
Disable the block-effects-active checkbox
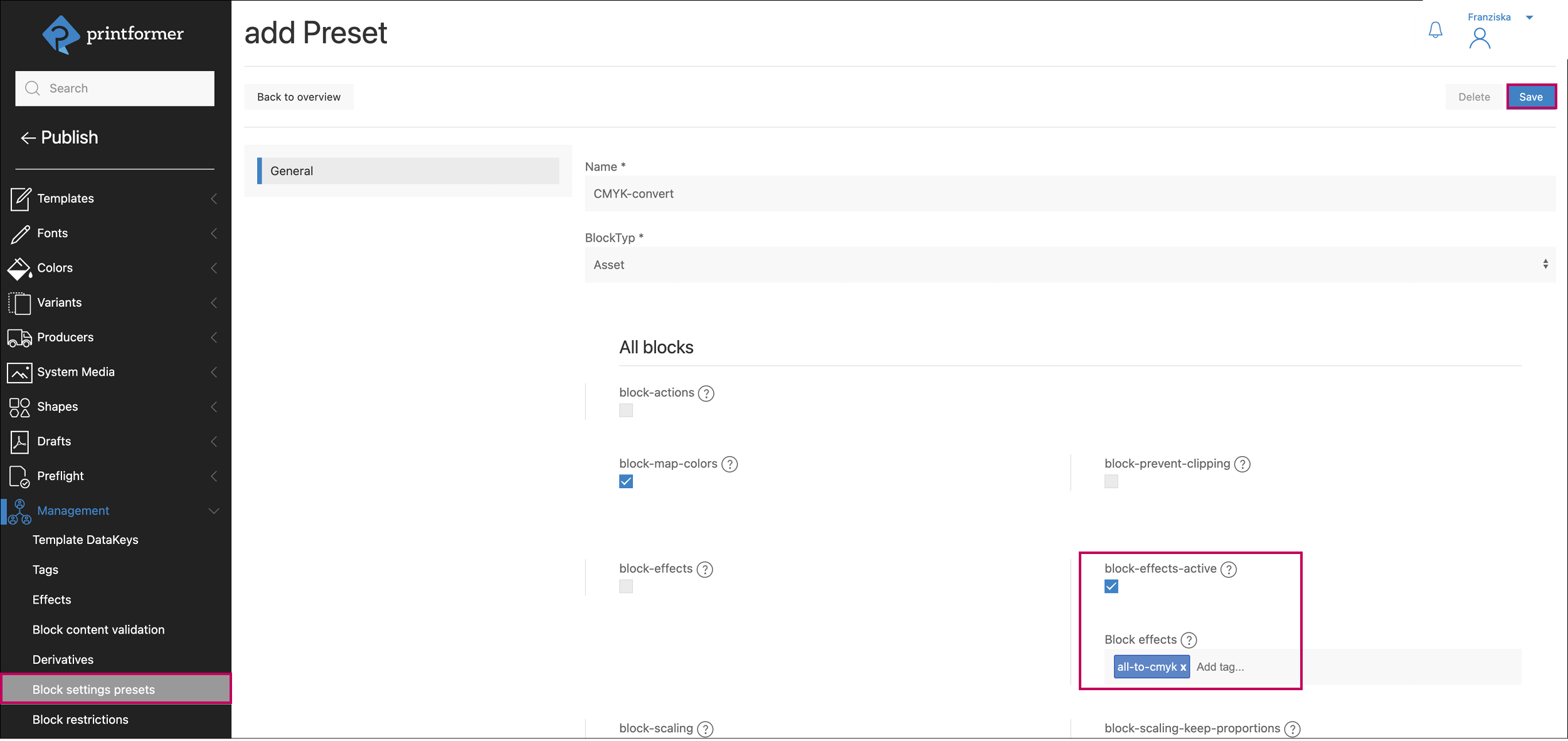click(1111, 587)
